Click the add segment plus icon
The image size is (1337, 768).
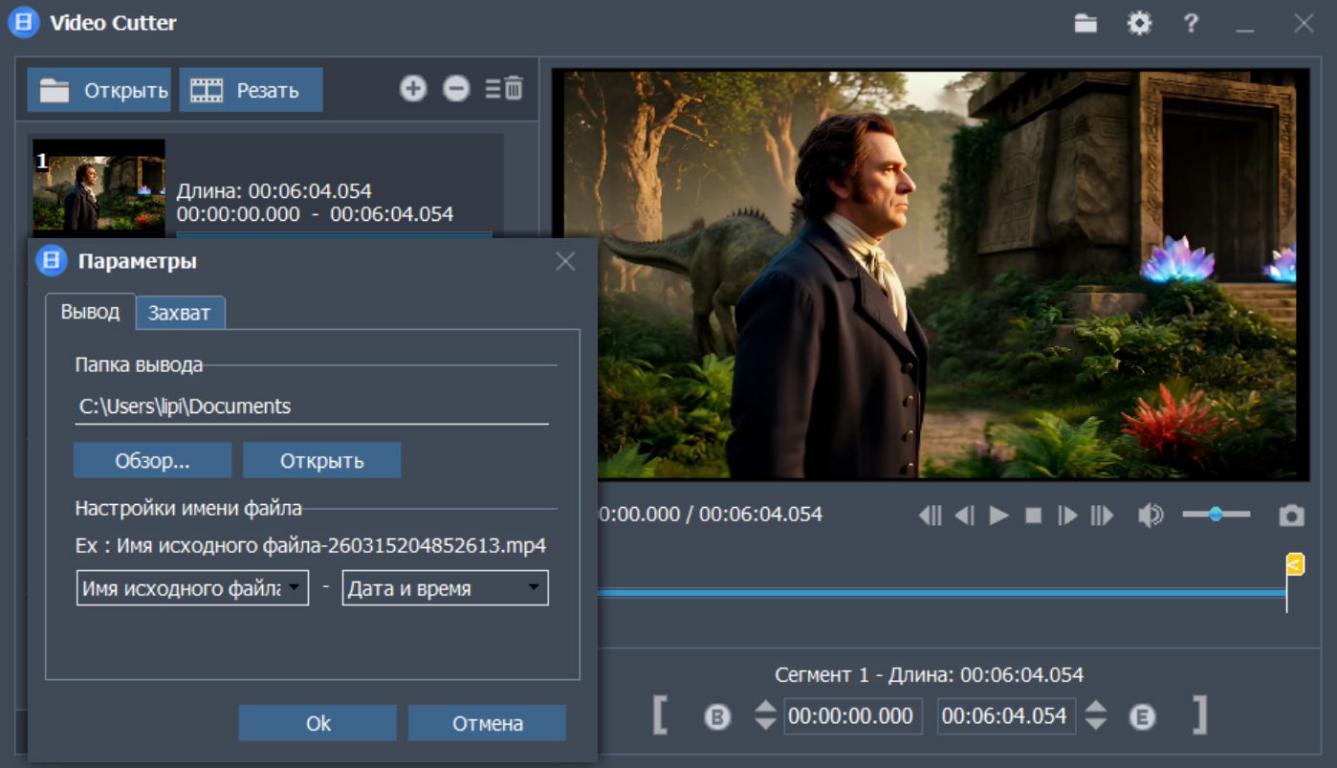[413, 89]
